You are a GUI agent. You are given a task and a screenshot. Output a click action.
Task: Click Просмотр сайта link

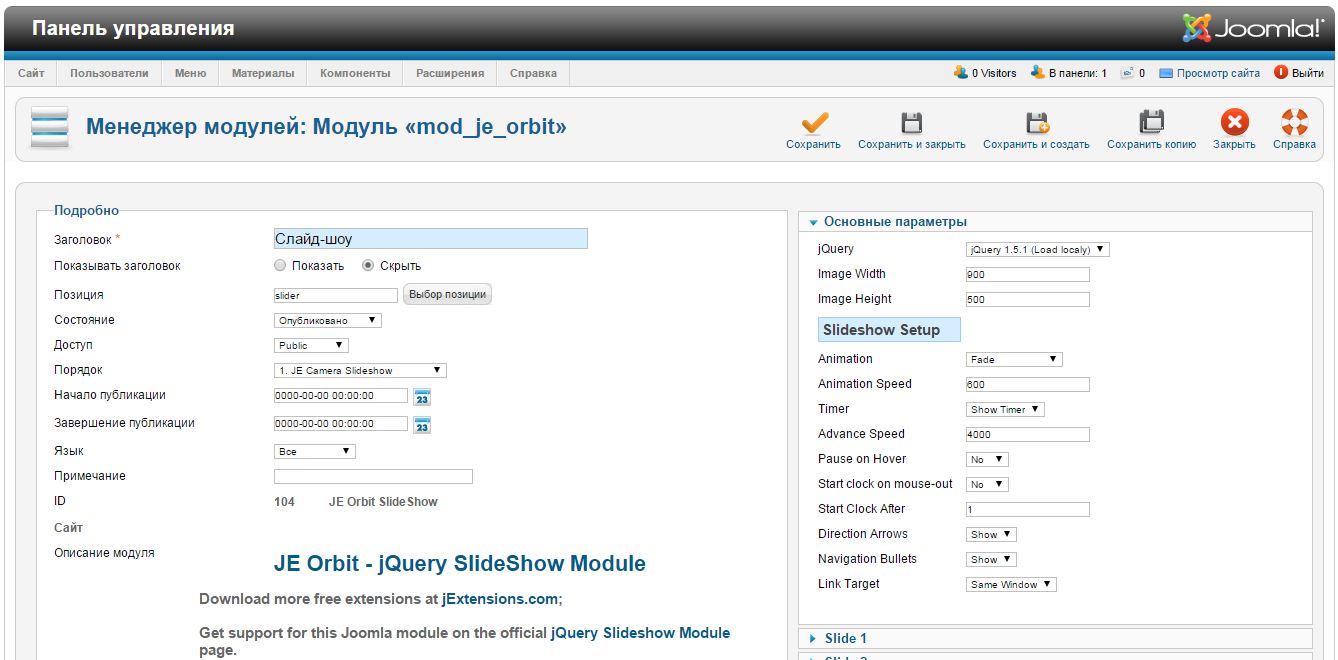(x=1218, y=73)
